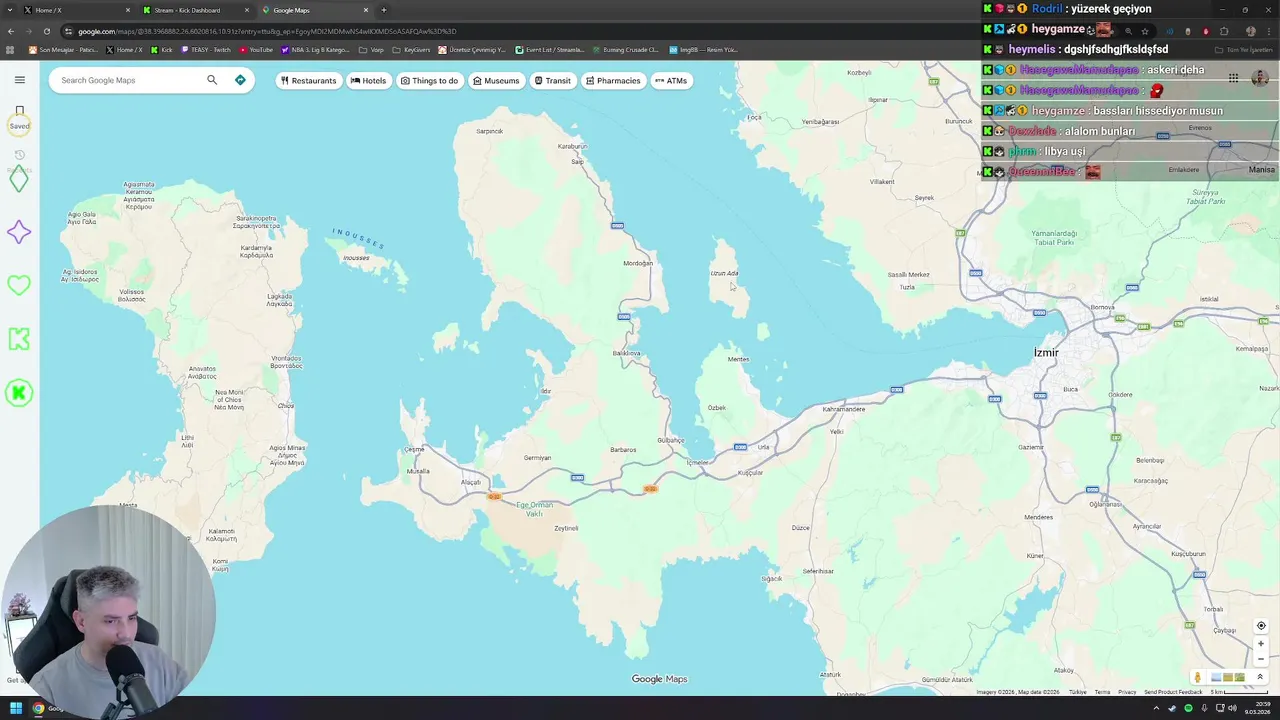Open the Burning Crusade bookmark
This screenshot has width=1280, height=720.
tap(625, 50)
